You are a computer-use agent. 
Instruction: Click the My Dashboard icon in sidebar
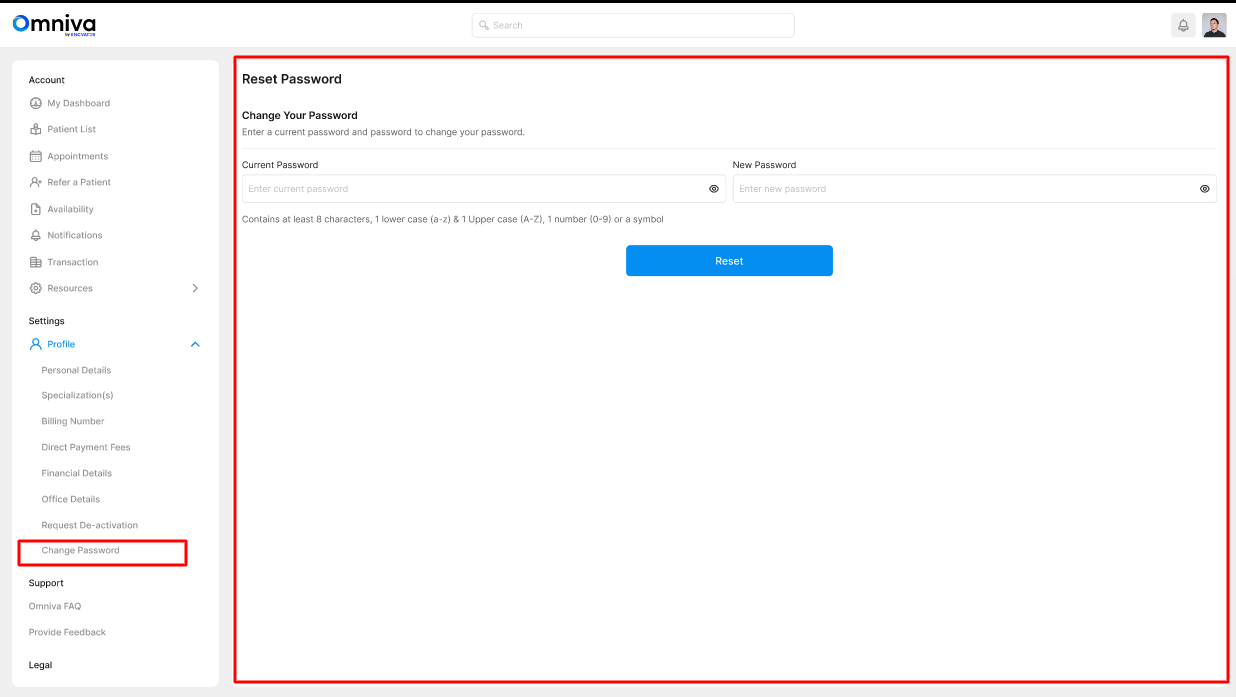(36, 103)
